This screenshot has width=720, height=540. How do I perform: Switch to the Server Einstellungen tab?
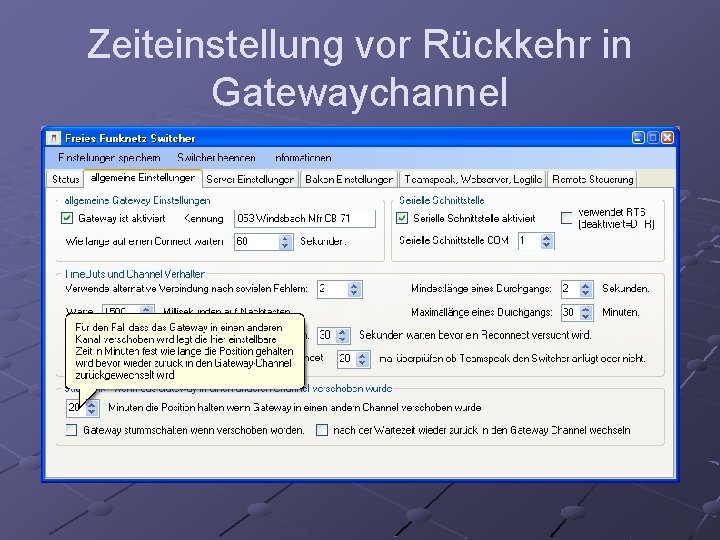[x=250, y=179]
